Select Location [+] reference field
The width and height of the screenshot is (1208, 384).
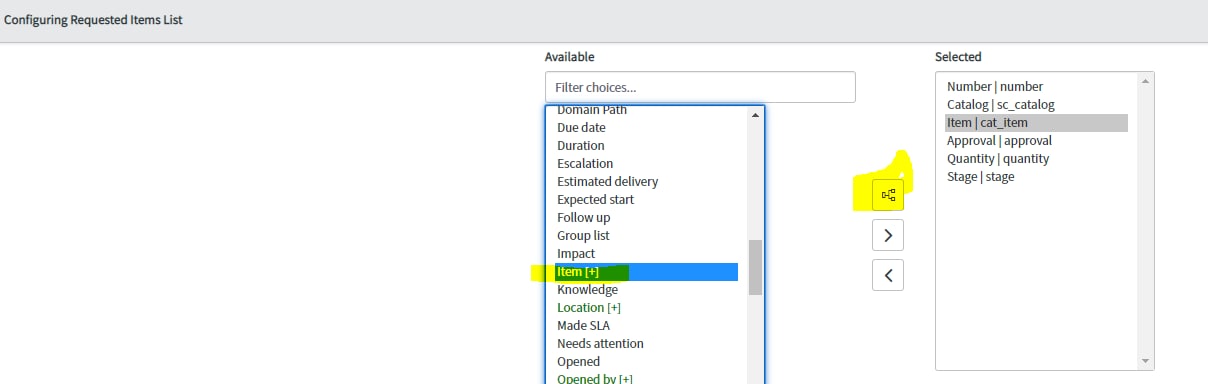pos(647,308)
